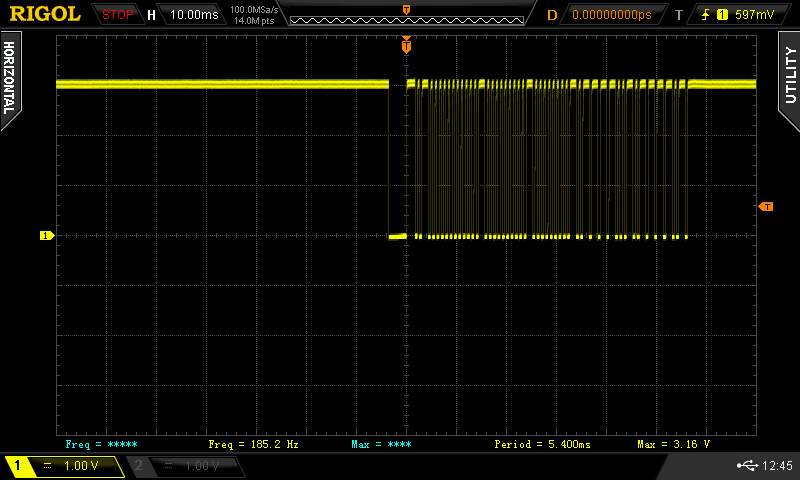Open the HORIZONTAL side tab

click(10, 77)
